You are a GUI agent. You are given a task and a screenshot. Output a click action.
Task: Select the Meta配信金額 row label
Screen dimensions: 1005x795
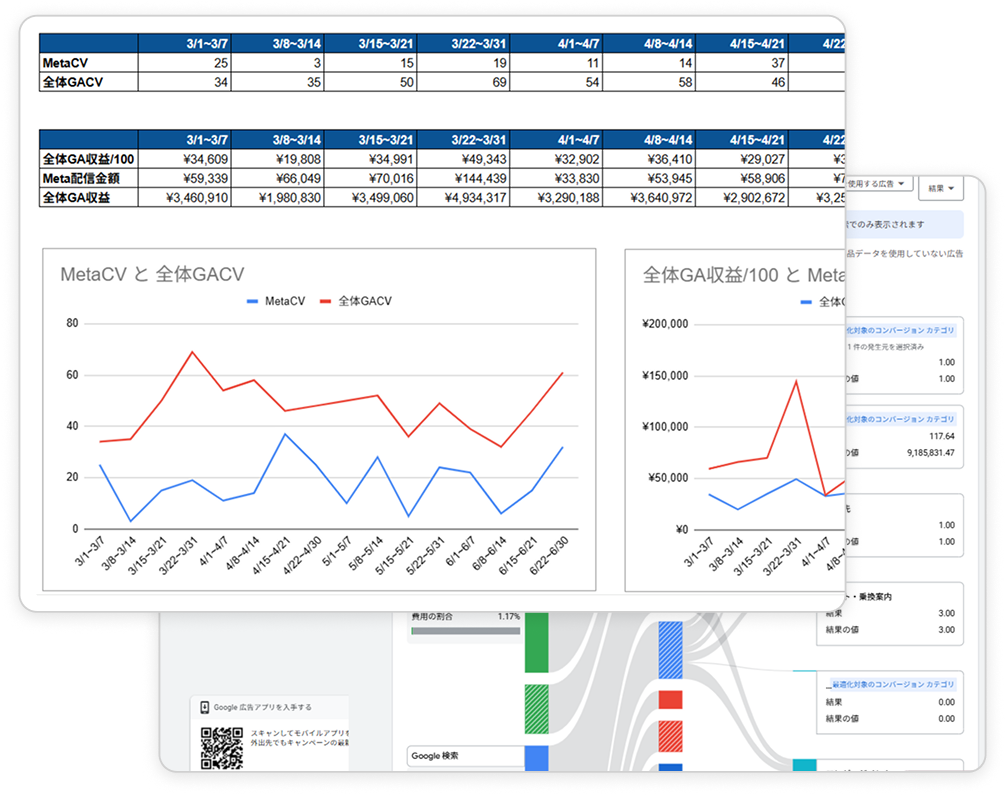(88, 178)
